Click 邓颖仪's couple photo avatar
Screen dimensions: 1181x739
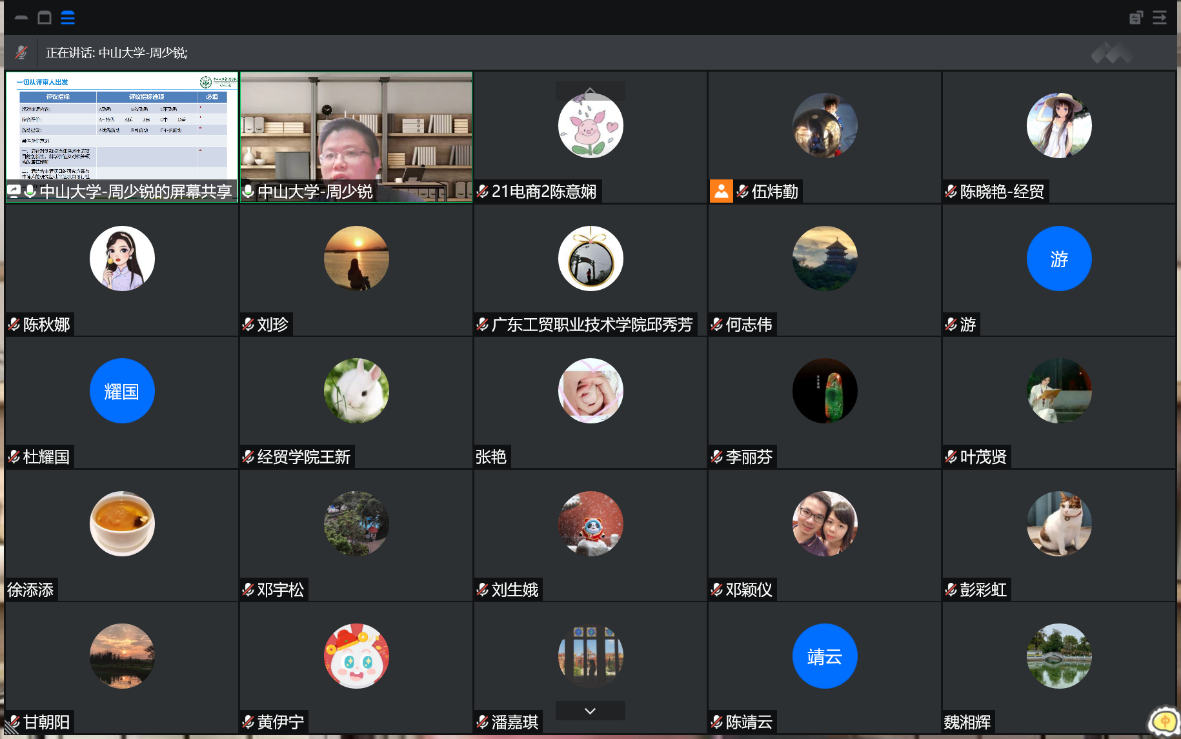(x=825, y=524)
